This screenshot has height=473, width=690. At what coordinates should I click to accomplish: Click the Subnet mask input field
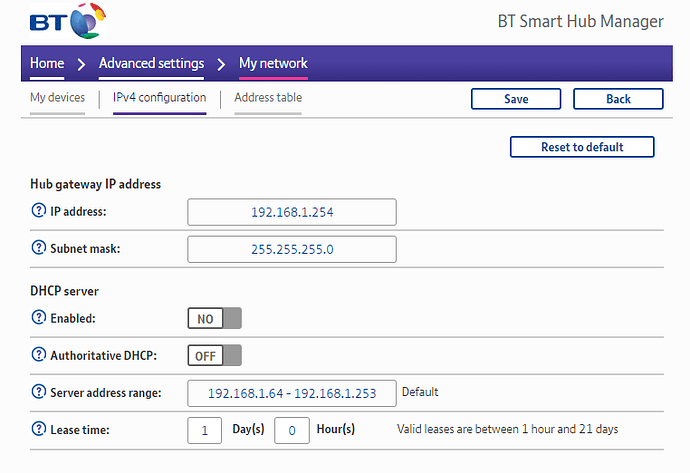tap(292, 249)
